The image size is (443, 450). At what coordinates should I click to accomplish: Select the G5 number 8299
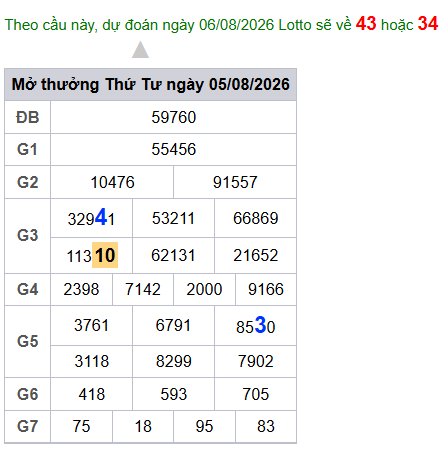point(174,361)
